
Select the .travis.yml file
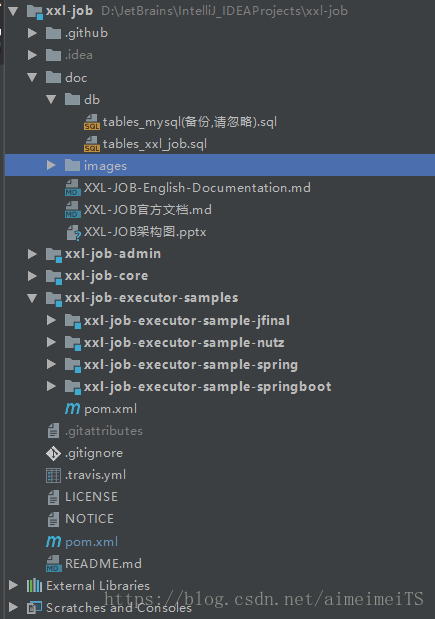click(x=96, y=475)
